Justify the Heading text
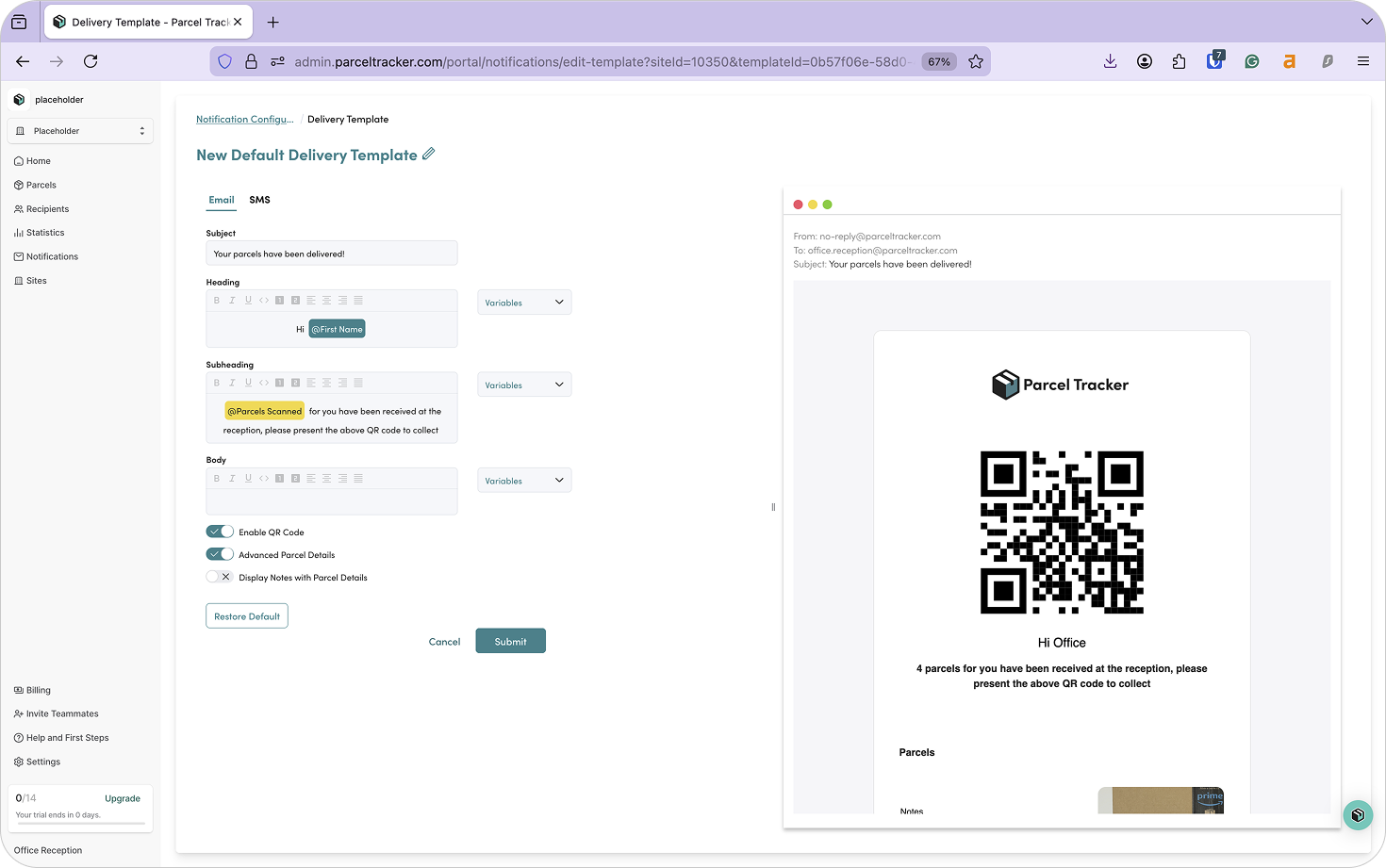 (x=358, y=301)
